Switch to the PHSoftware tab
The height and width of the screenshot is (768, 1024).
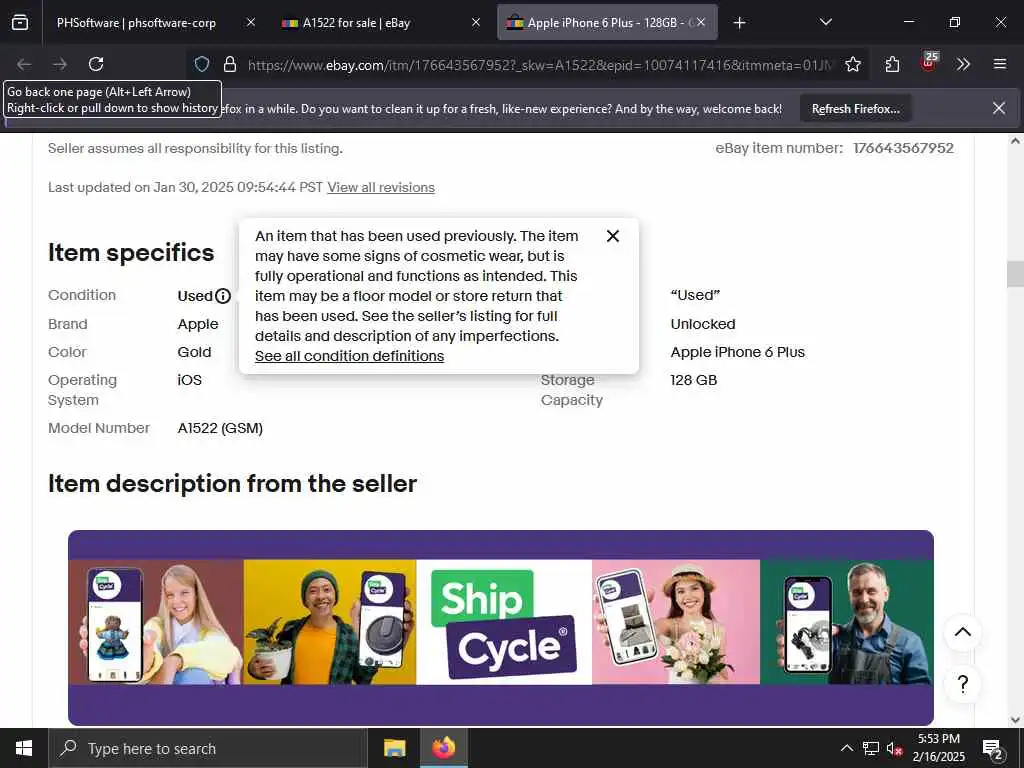(136, 23)
